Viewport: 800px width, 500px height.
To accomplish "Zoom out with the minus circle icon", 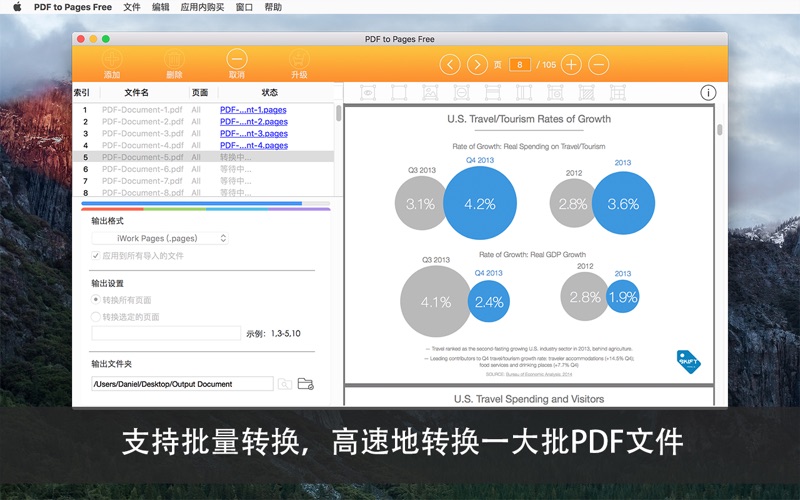I will [x=599, y=65].
